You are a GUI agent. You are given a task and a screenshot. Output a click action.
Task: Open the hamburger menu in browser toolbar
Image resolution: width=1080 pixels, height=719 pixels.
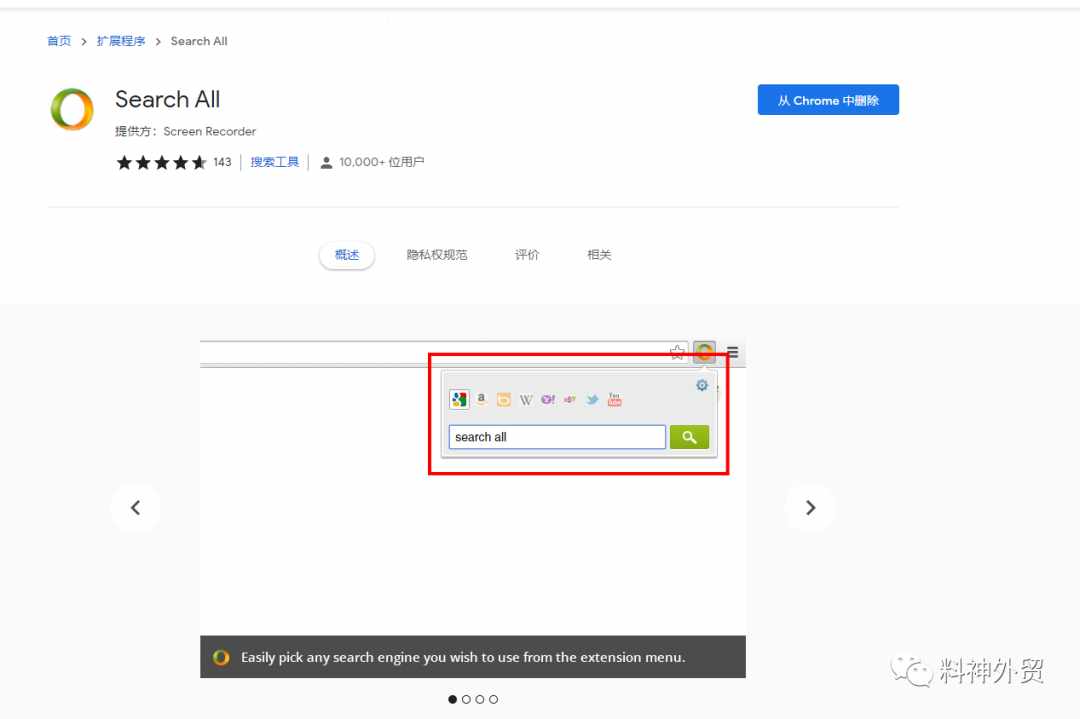click(732, 353)
